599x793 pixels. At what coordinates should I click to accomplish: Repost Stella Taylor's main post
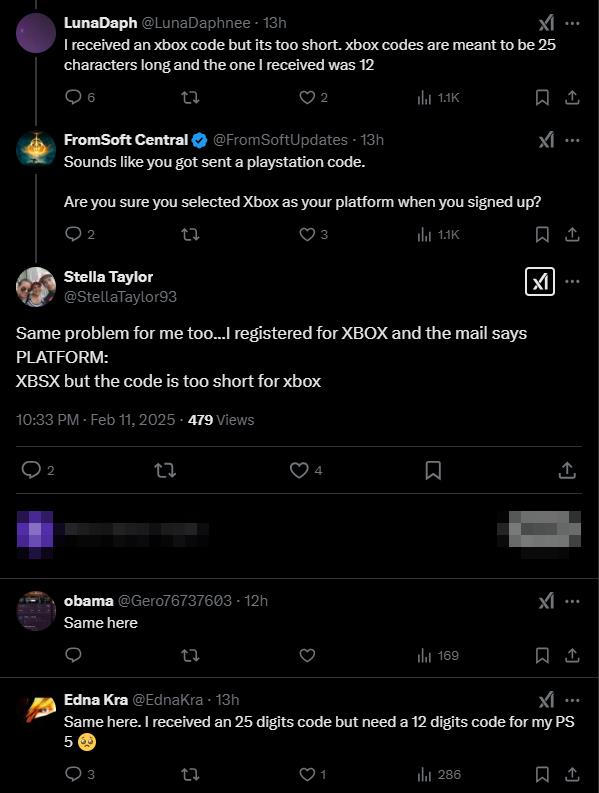tap(165, 471)
